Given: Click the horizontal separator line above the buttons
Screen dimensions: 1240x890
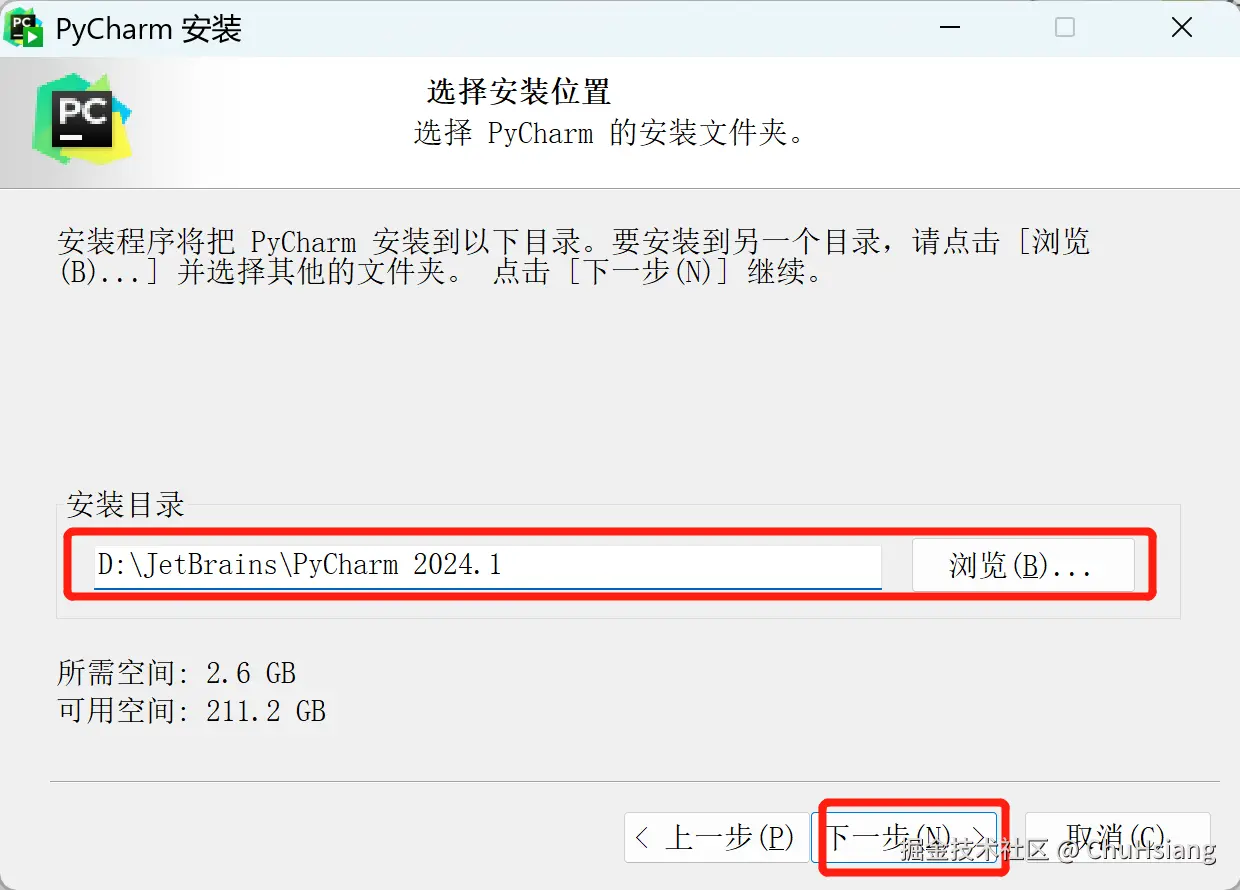Looking at the screenshot, I should click(x=634, y=781).
